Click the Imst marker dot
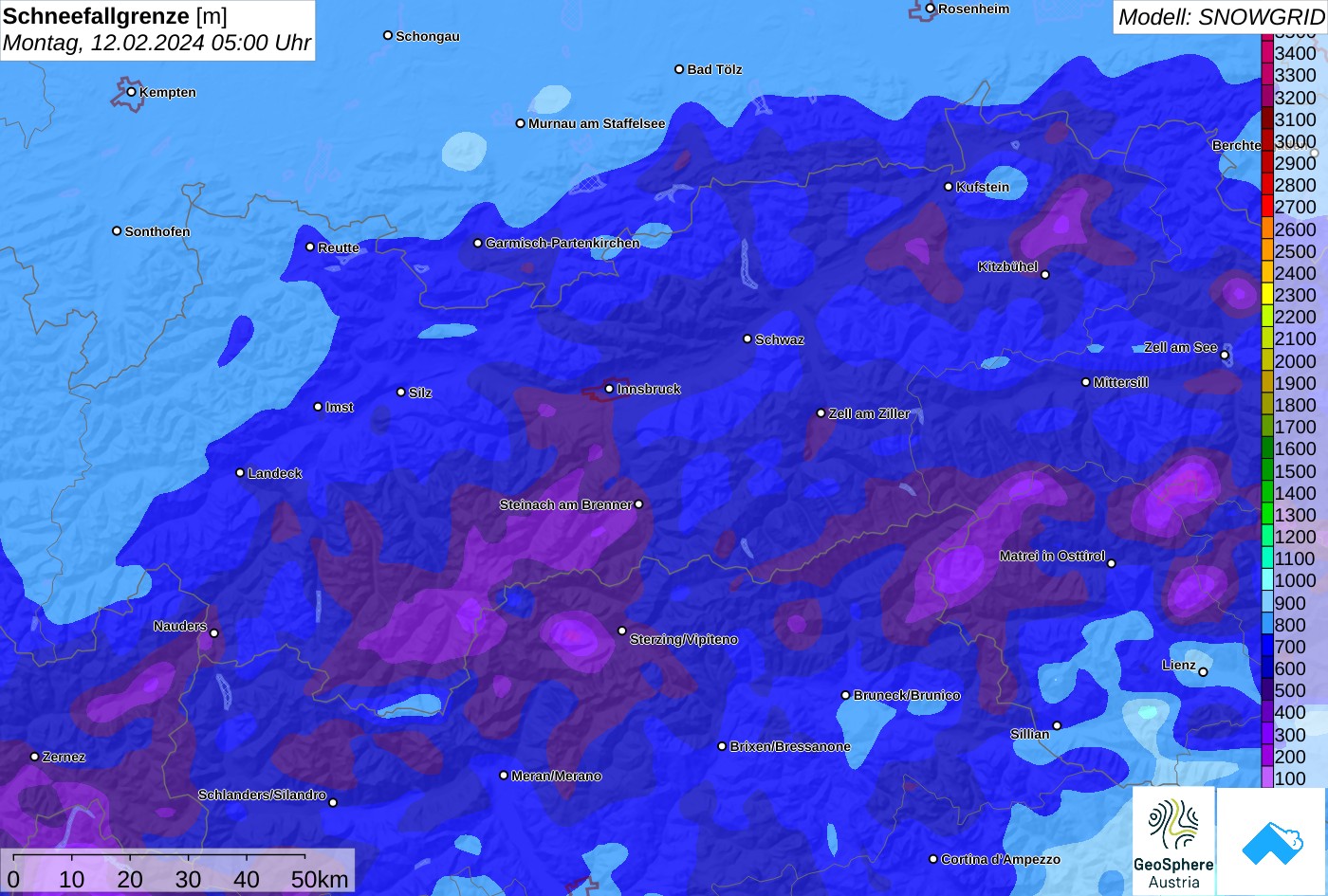Image resolution: width=1328 pixels, height=896 pixels. [318, 407]
